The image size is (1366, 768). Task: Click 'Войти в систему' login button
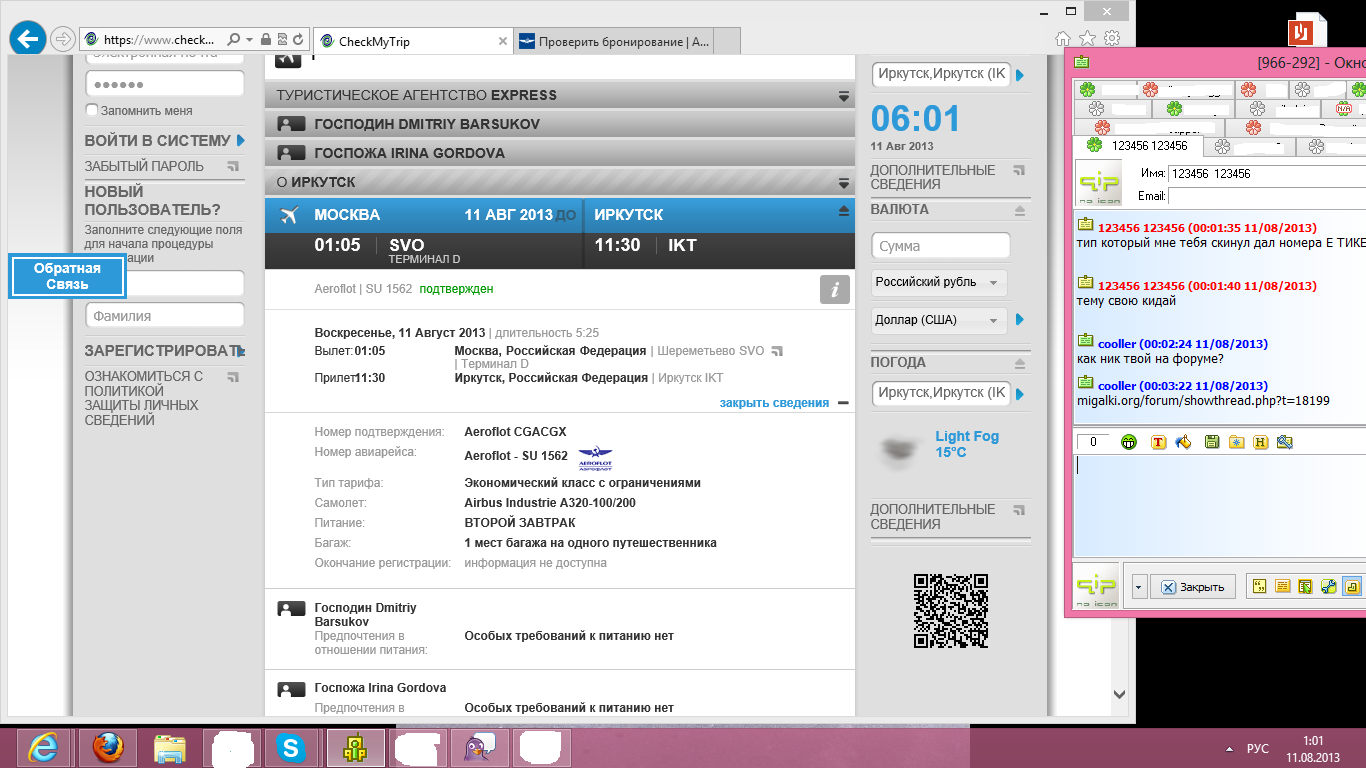point(164,141)
